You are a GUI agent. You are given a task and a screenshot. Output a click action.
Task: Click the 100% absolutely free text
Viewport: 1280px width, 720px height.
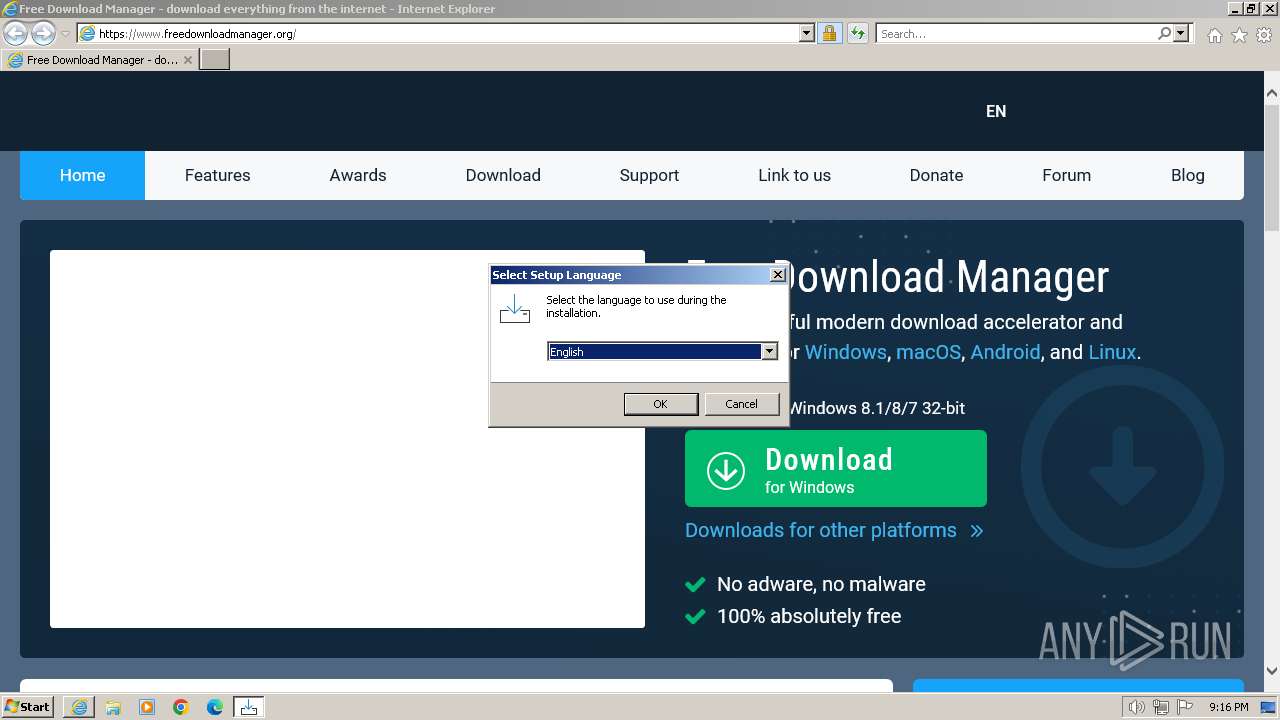pyautogui.click(x=809, y=616)
